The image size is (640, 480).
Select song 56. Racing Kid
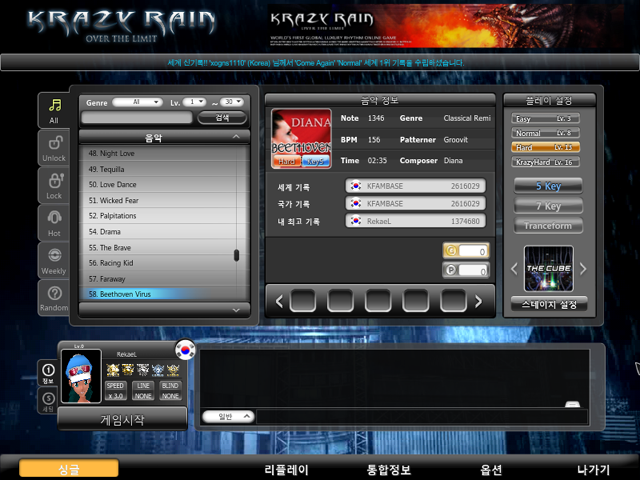[164, 263]
